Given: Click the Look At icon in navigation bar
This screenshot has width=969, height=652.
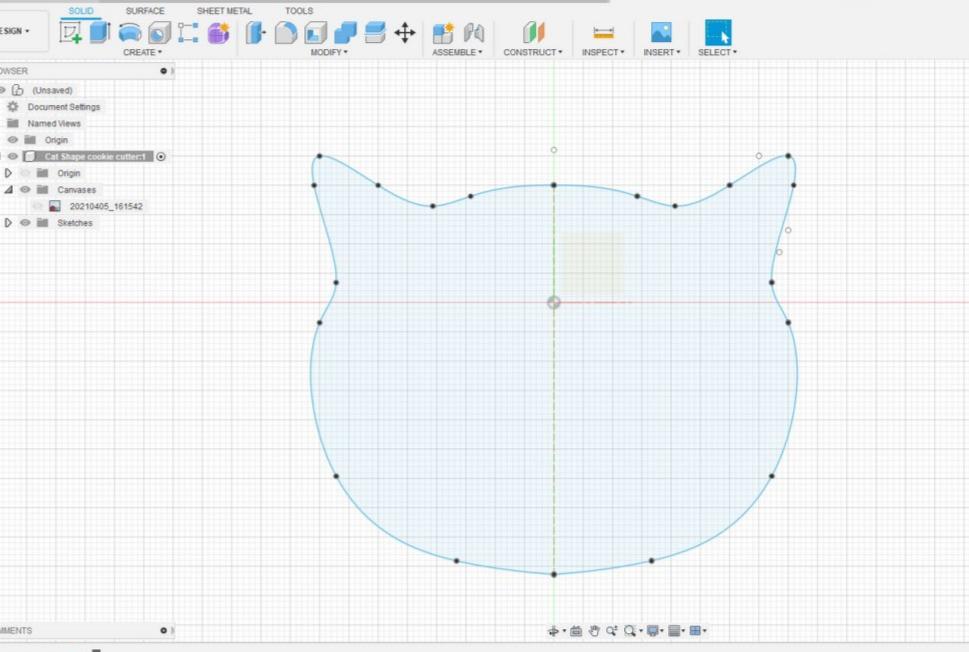Looking at the screenshot, I should tap(576, 631).
